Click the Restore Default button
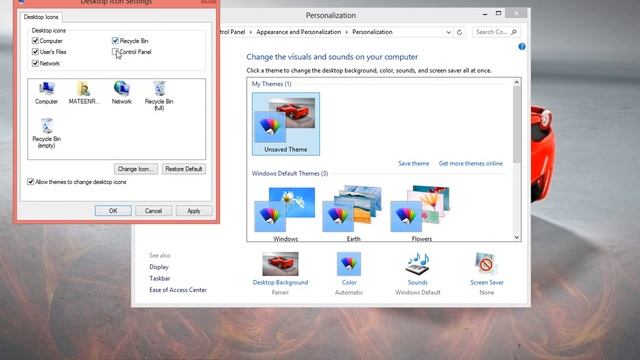640x360 pixels. tap(184, 169)
